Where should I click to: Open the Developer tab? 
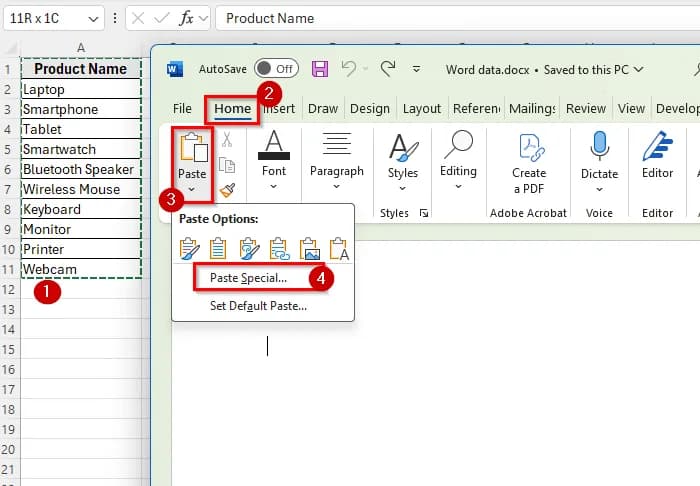677,108
